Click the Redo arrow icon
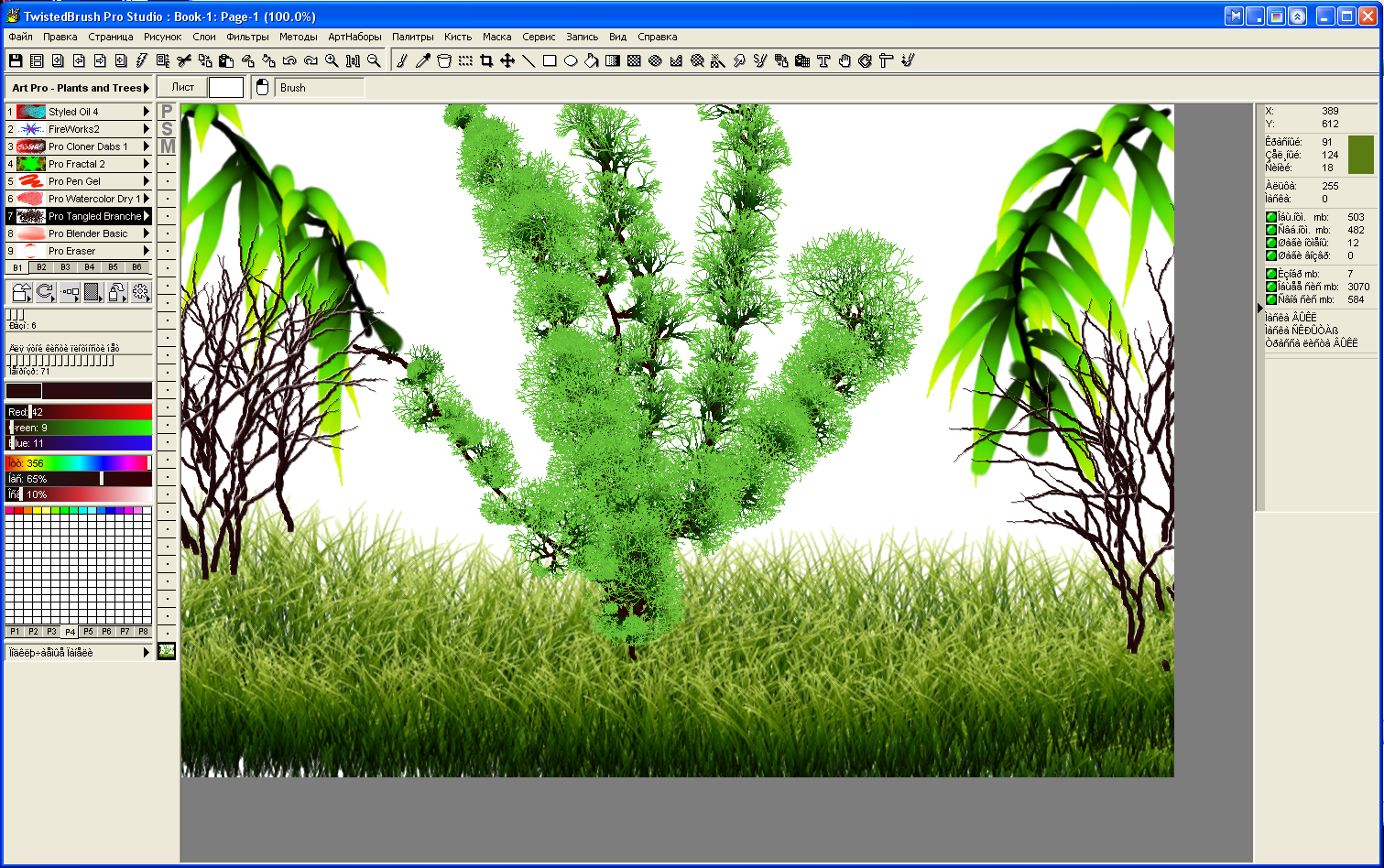The width and height of the screenshot is (1384, 868). tap(311, 60)
